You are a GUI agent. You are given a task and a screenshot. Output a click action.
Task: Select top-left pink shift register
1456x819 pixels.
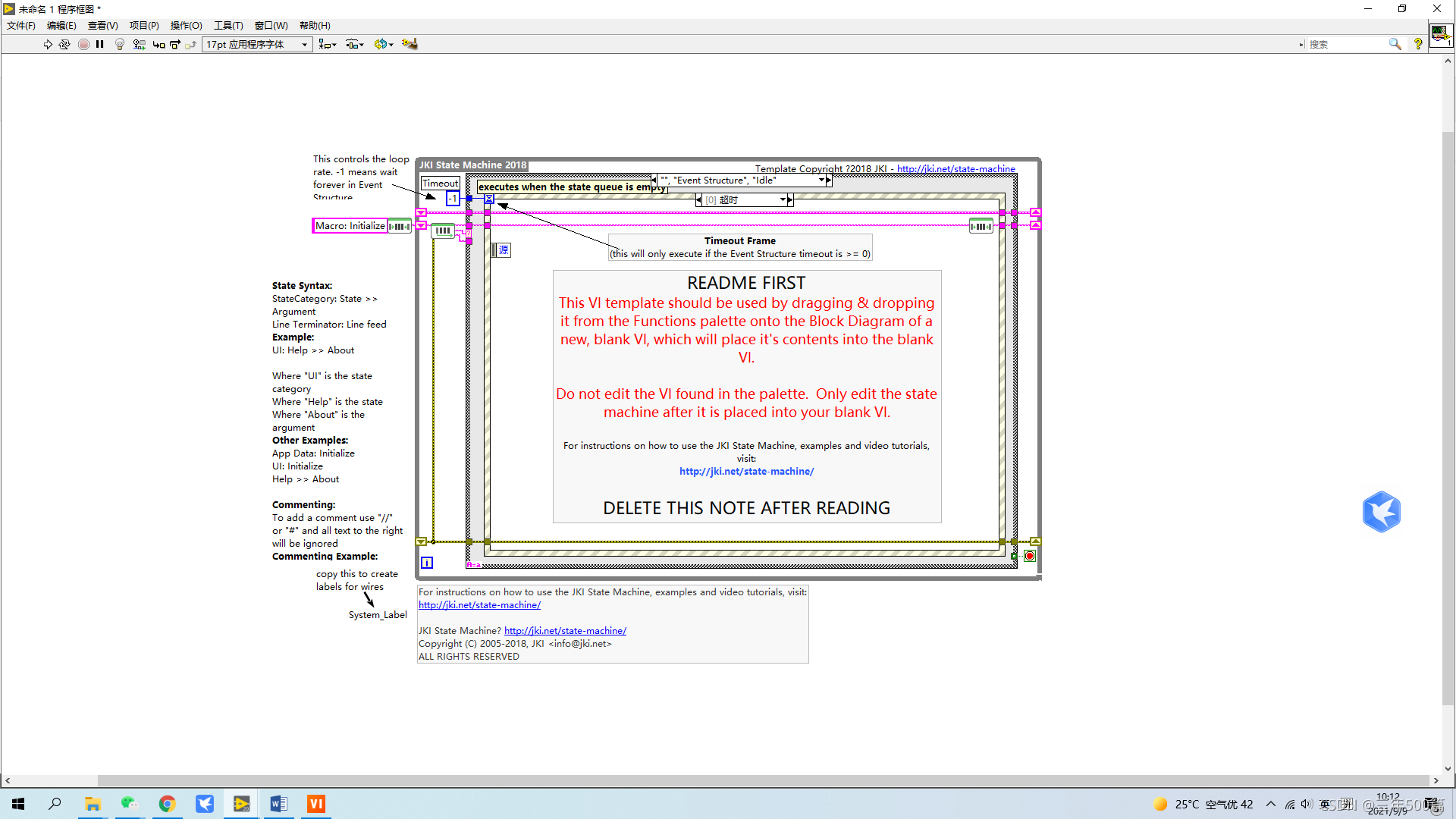pyautogui.click(x=422, y=212)
